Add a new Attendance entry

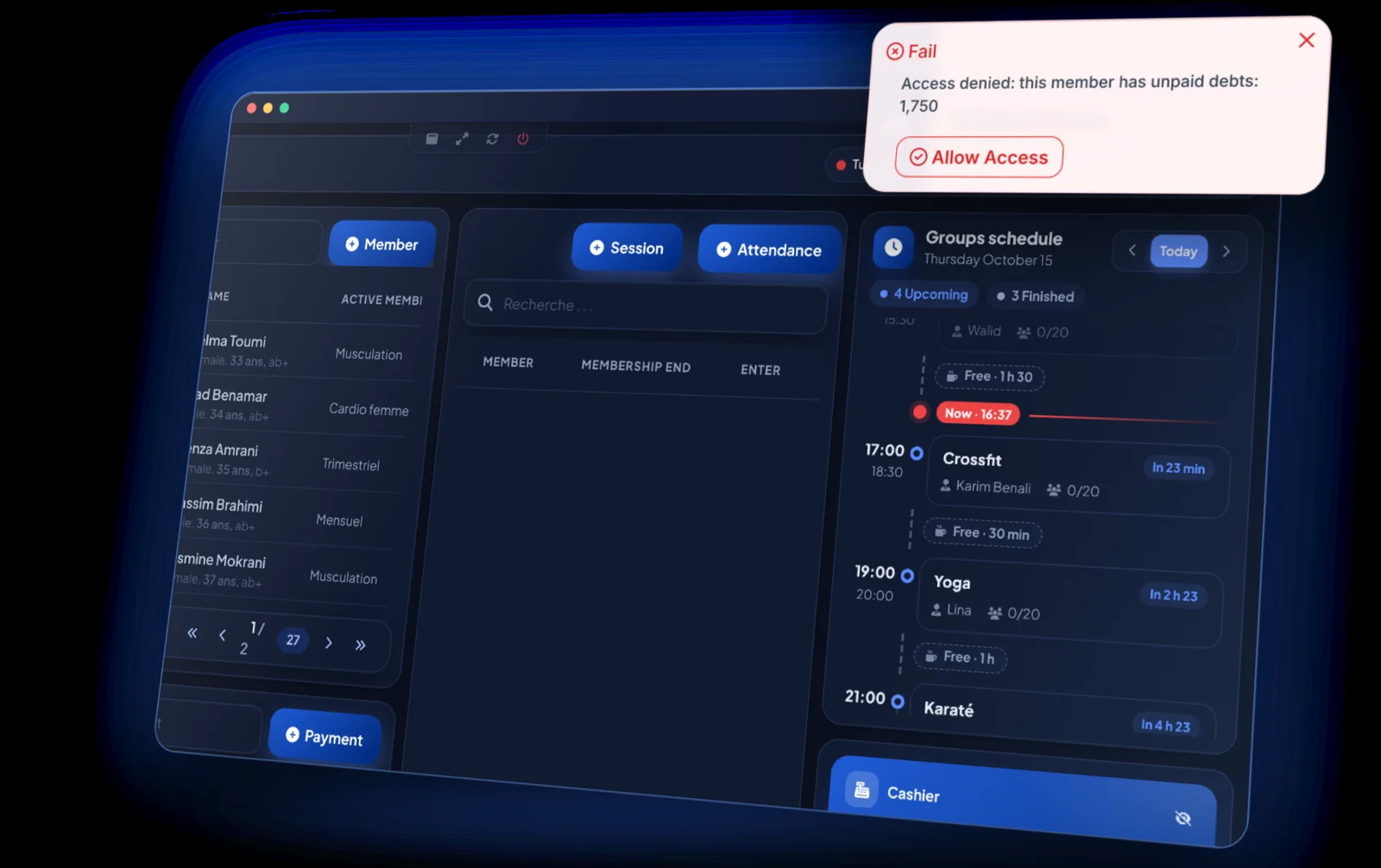tap(769, 249)
